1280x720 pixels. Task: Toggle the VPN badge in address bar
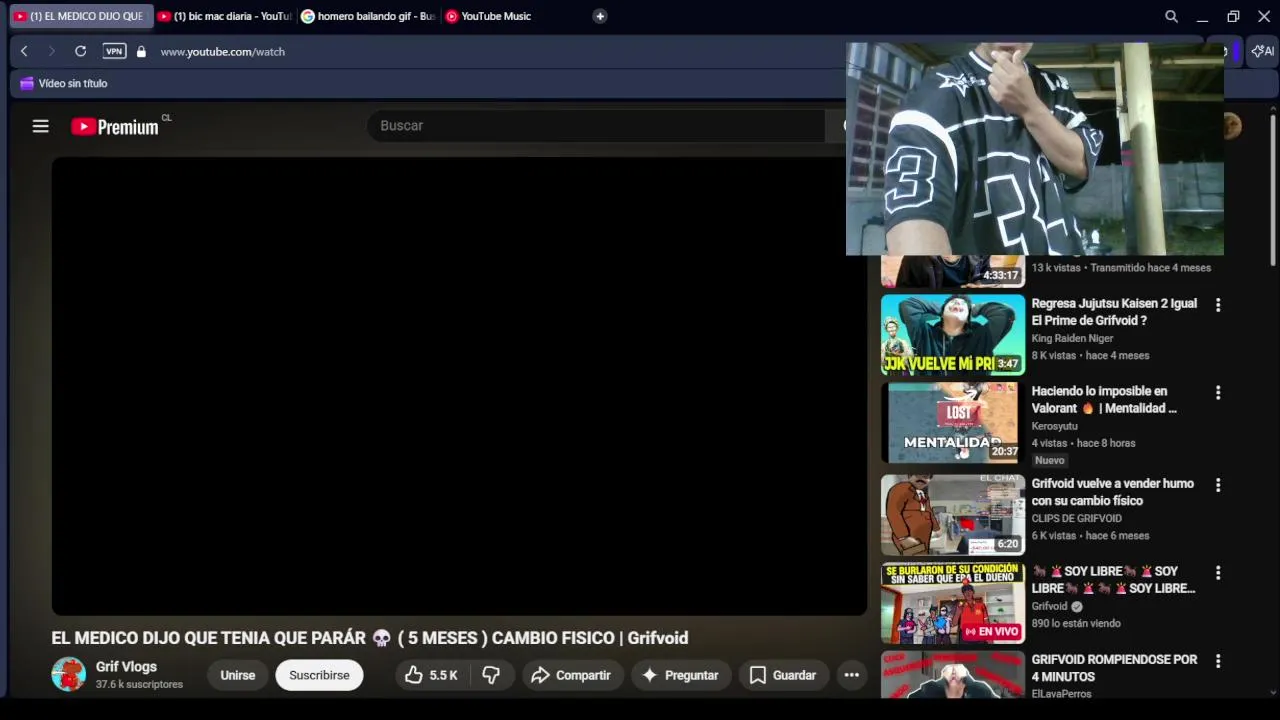[x=114, y=51]
